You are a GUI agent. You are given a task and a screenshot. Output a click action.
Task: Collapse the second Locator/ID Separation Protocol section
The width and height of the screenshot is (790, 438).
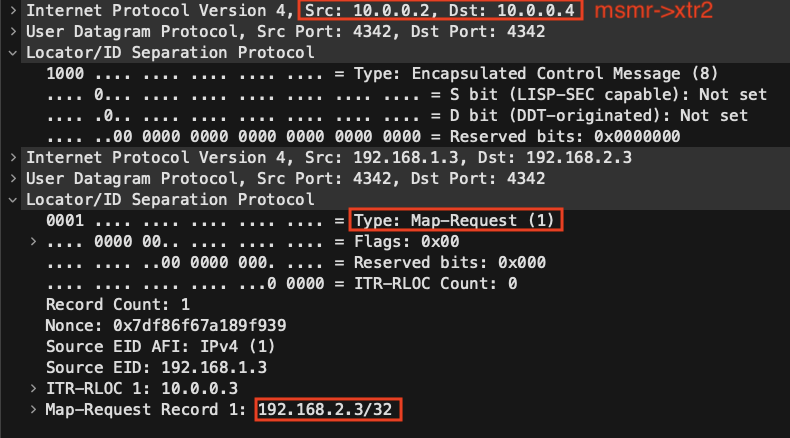pyautogui.click(x=13, y=200)
